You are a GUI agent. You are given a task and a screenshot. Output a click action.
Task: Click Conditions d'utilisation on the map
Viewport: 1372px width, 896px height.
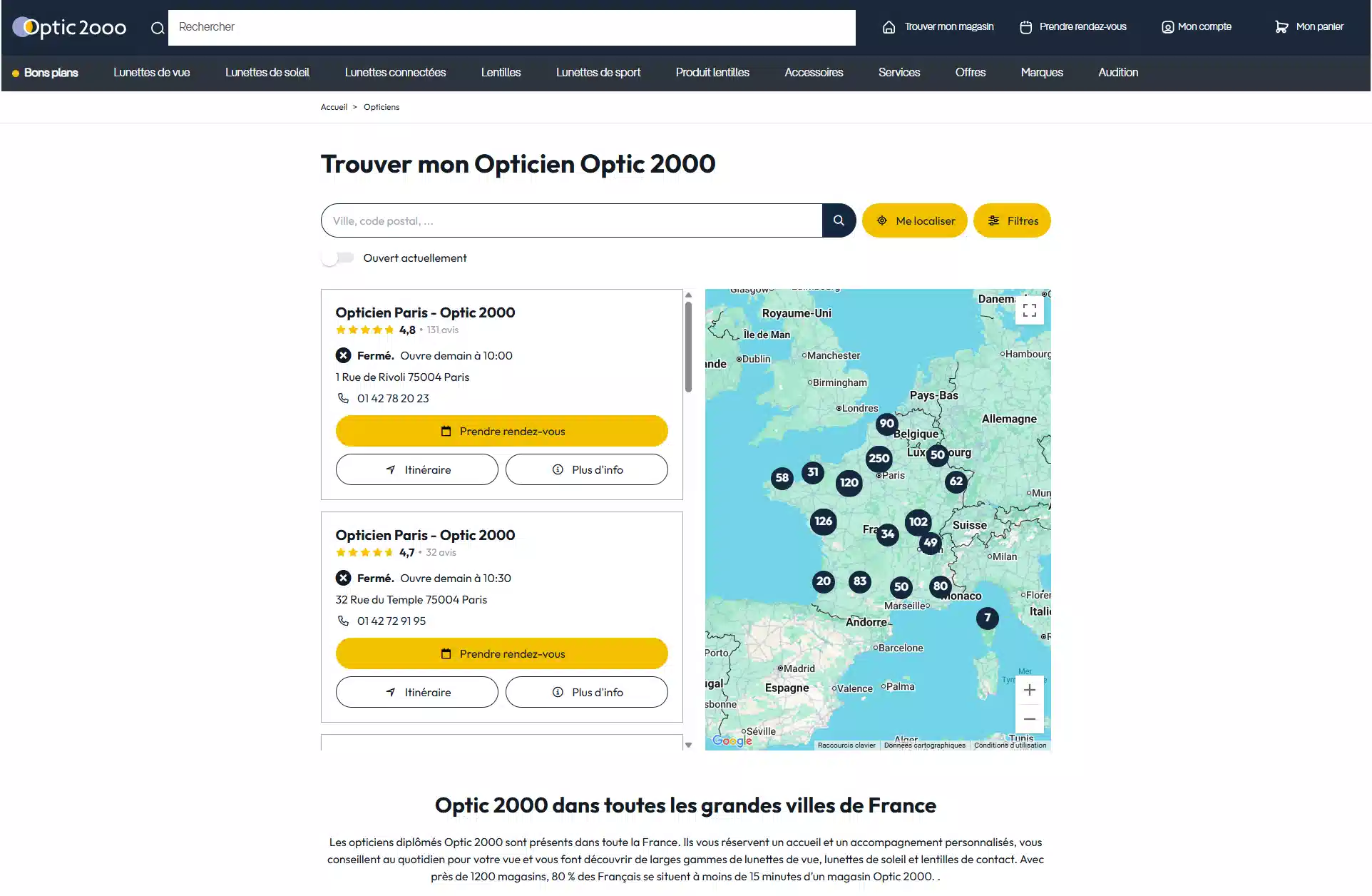point(1010,745)
